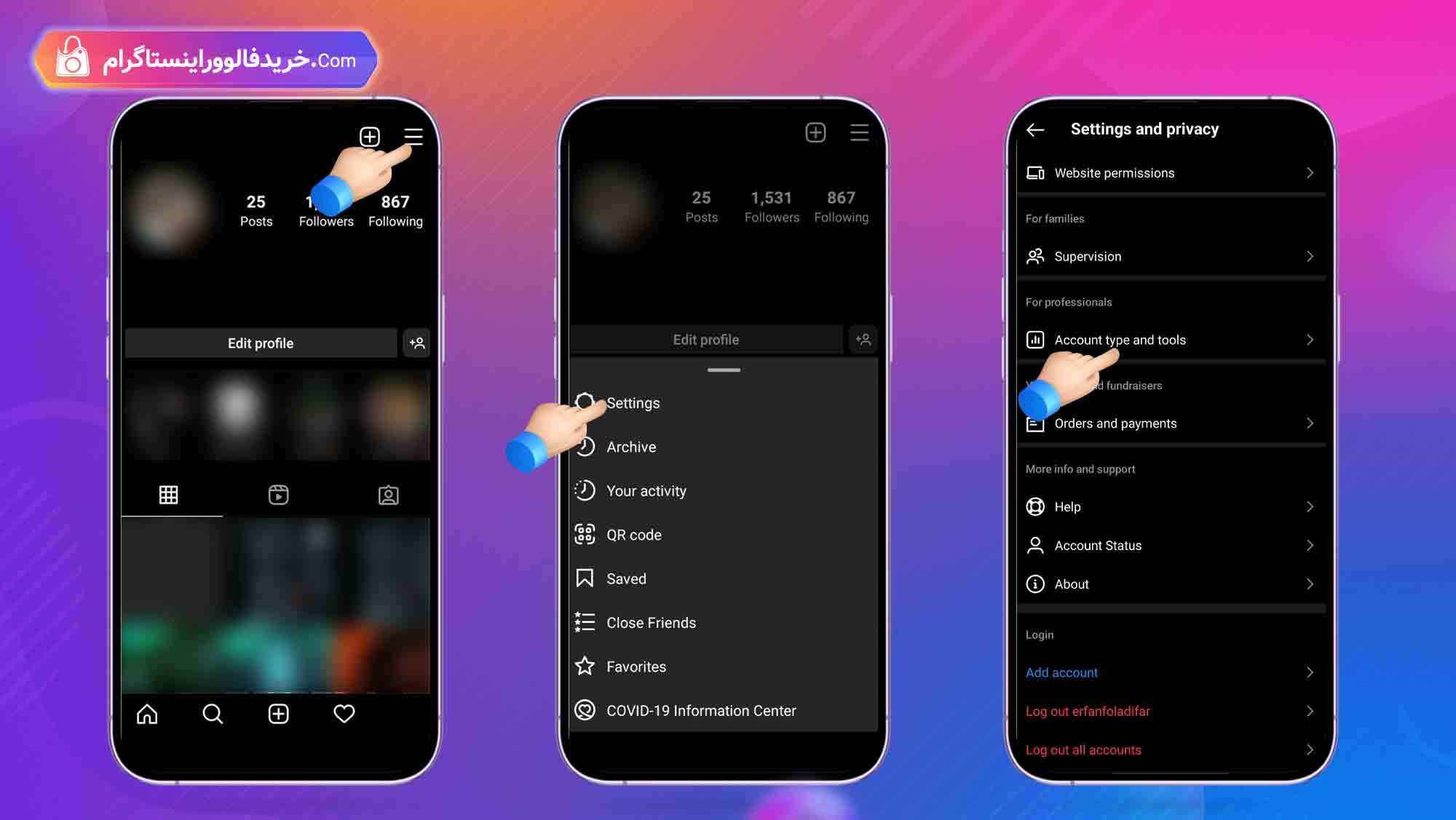Tap the QR code menu icon
Viewport: 1456px width, 820px height.
pos(585,534)
